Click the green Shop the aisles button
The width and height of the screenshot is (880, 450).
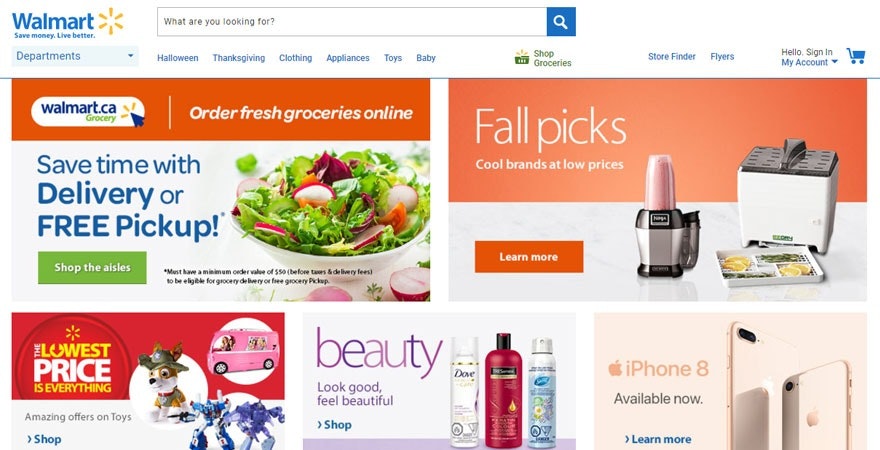[x=93, y=268]
